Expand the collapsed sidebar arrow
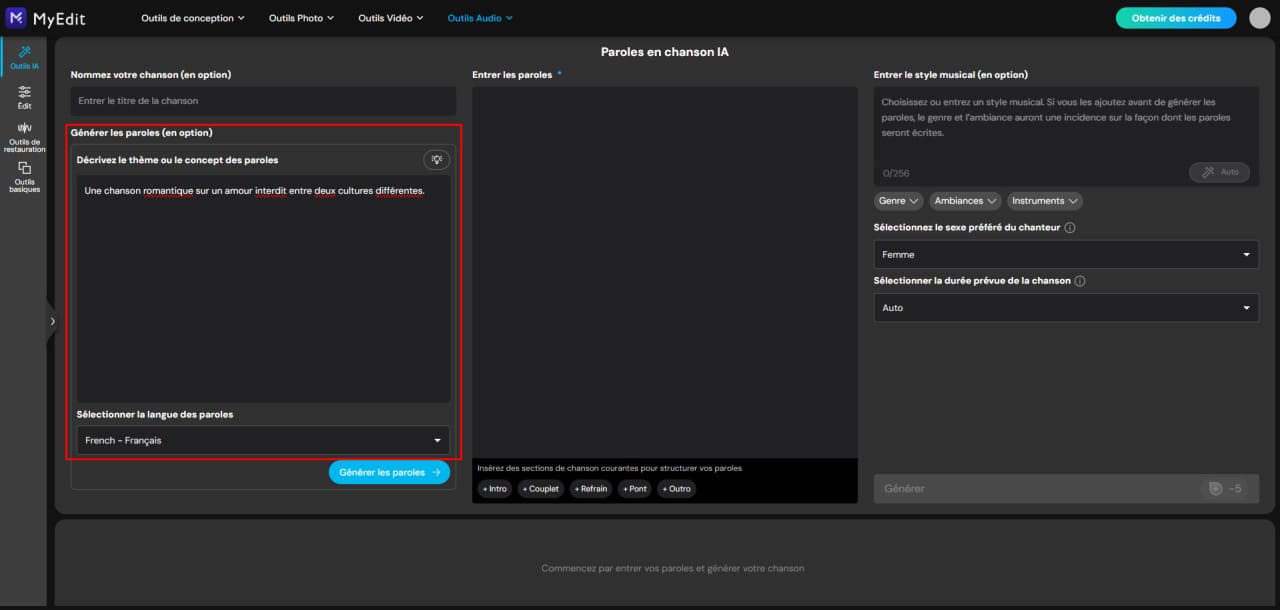Viewport: 1280px width, 610px height. 52,321
